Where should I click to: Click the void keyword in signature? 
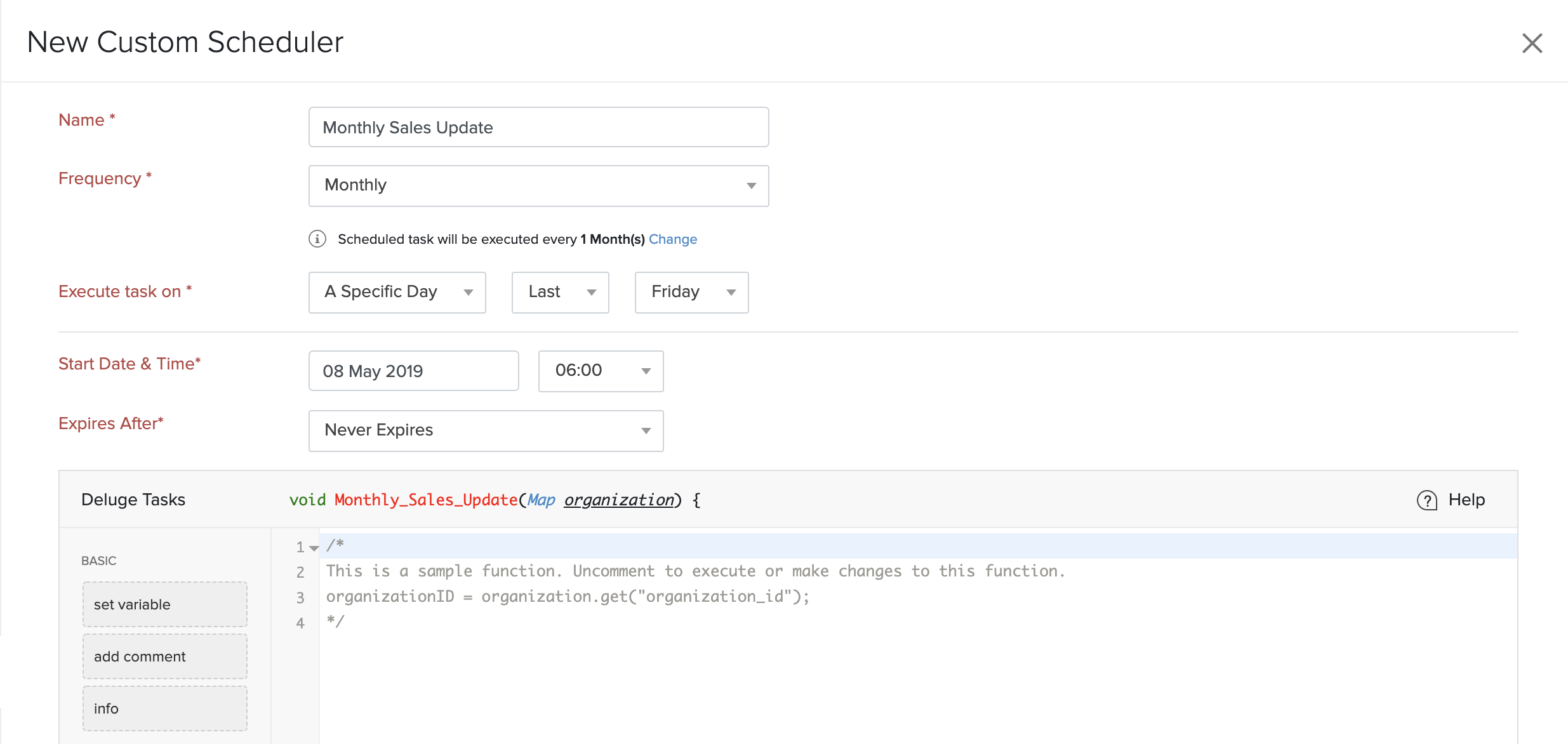pos(307,500)
